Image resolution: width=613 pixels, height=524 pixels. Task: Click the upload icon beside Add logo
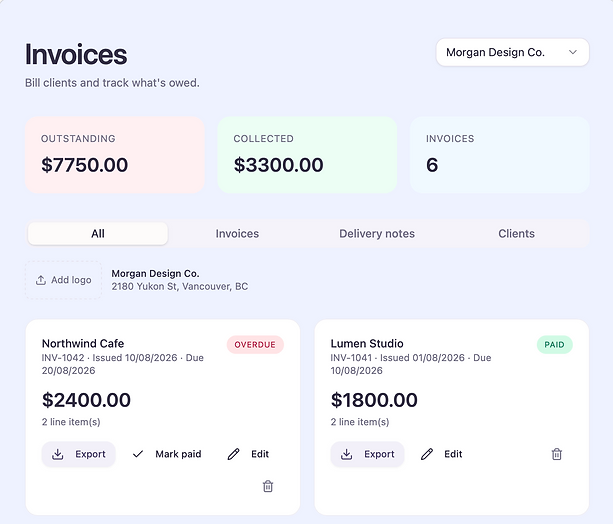coord(41,280)
